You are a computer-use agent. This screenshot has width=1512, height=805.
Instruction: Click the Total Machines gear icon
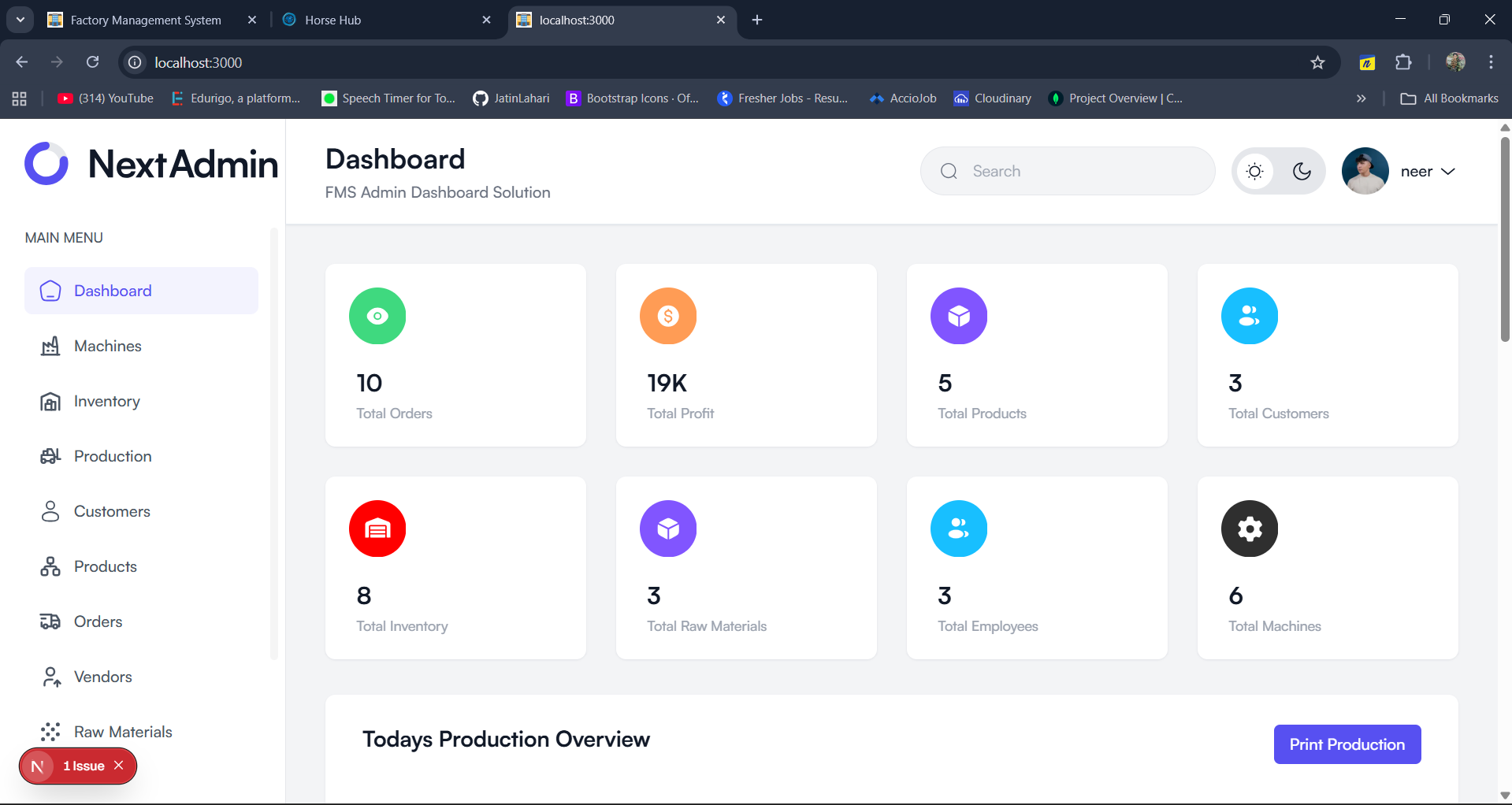(x=1249, y=529)
